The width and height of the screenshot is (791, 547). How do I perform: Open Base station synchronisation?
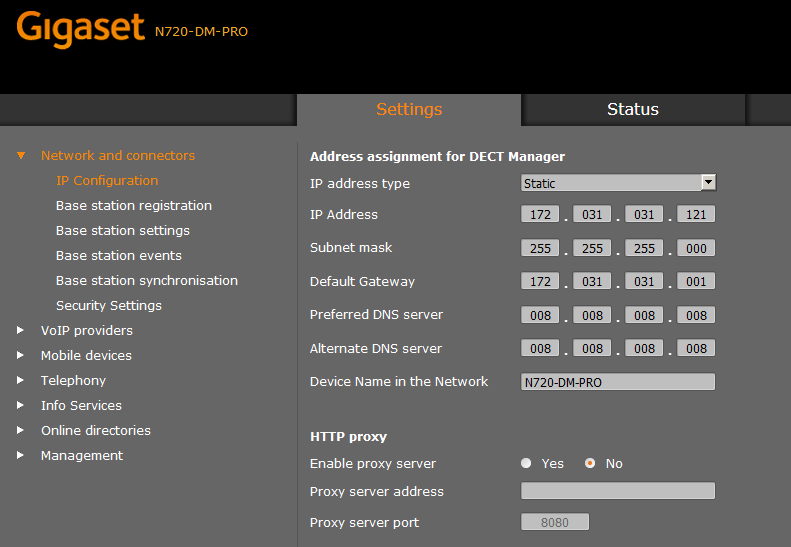[x=147, y=281]
